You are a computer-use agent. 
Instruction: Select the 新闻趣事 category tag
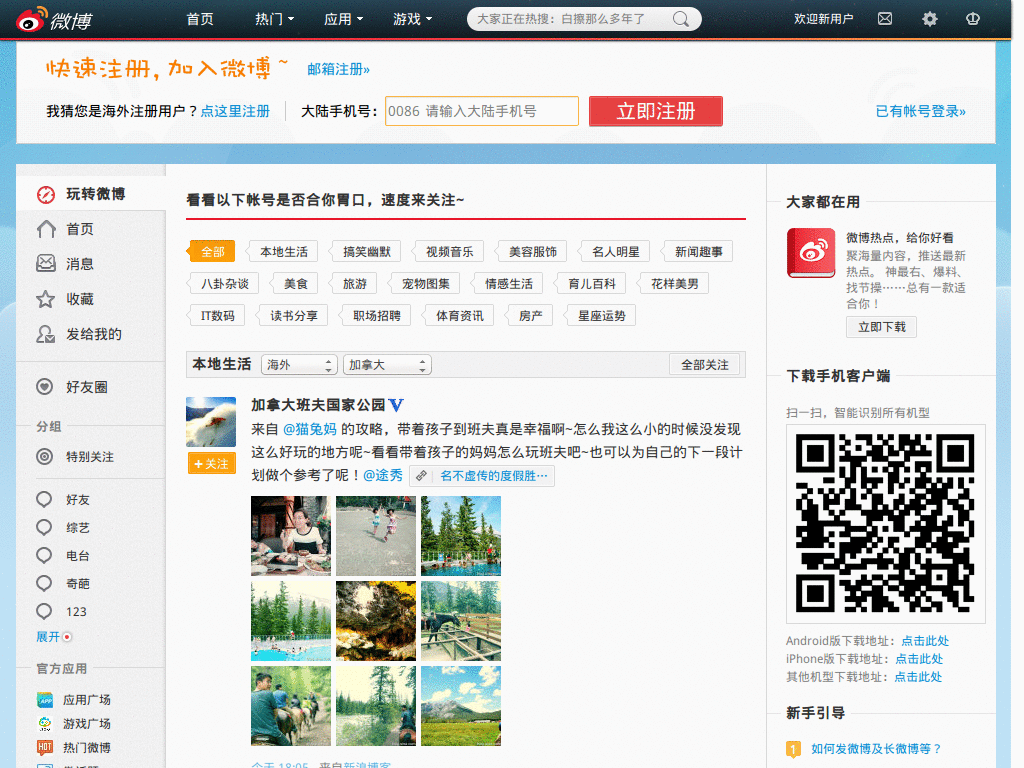pyautogui.click(x=696, y=251)
